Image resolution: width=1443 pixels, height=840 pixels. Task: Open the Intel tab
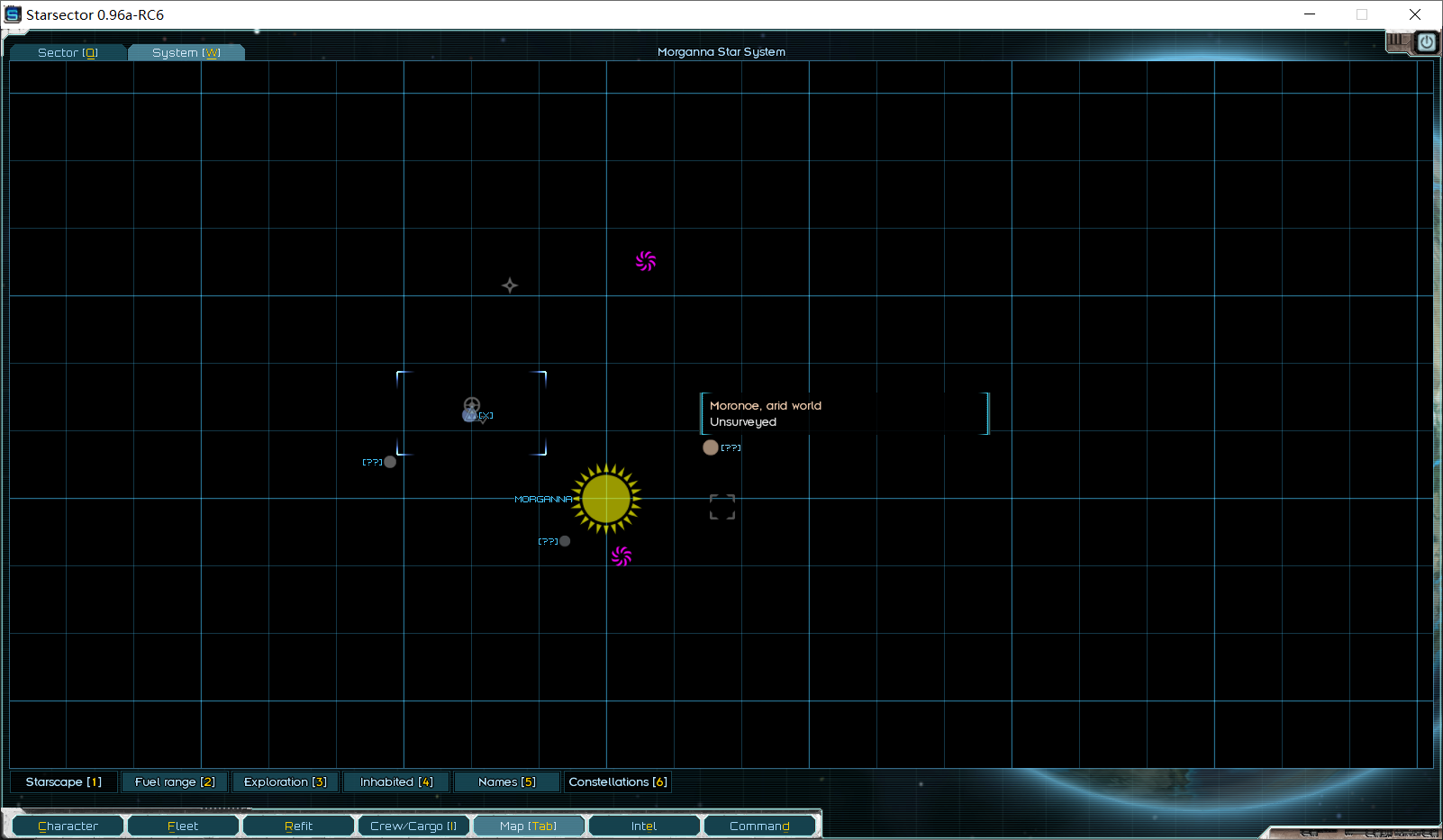(x=644, y=826)
